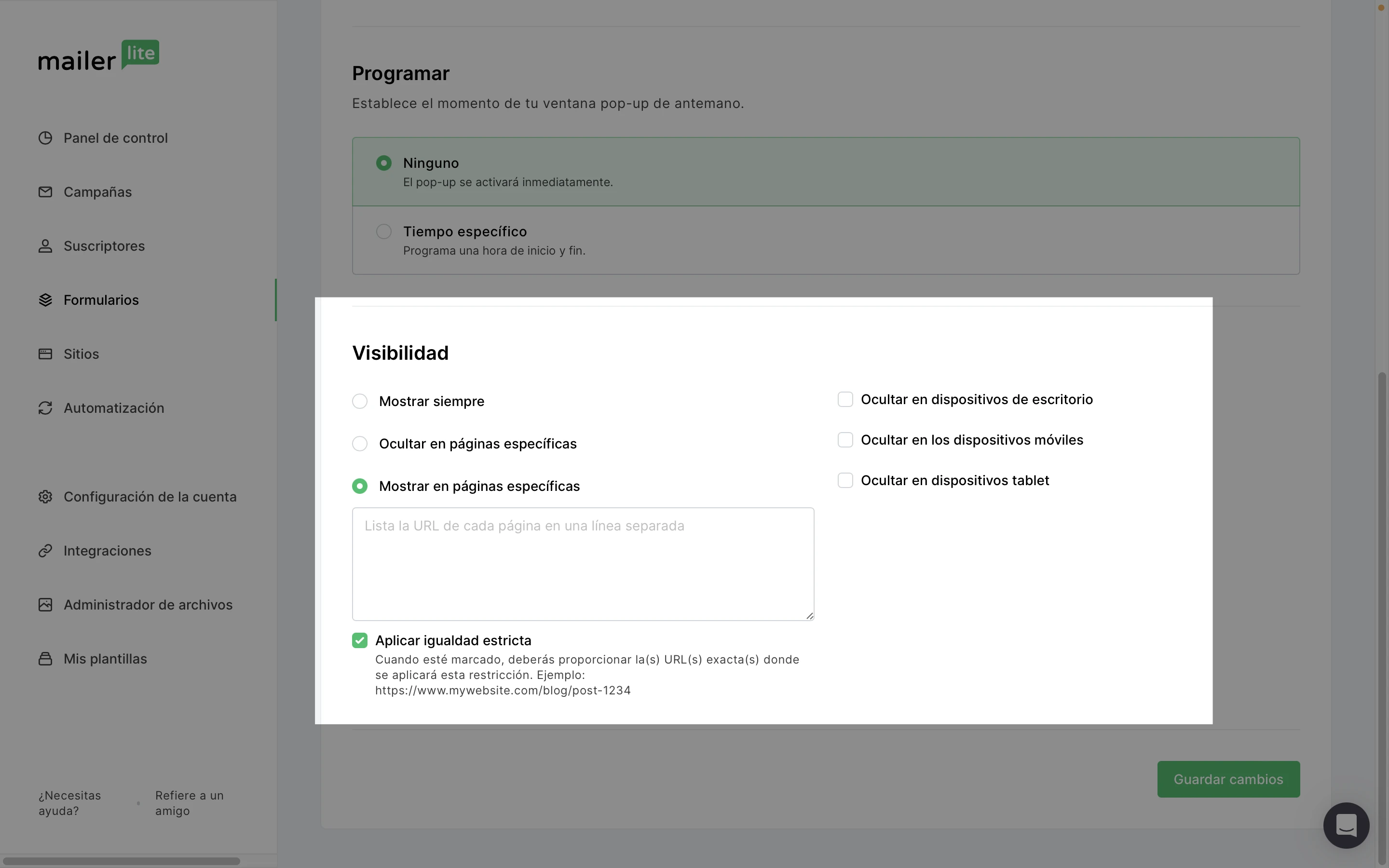
Task: Uncheck Aplicar igualdad estricta checkbox
Action: click(360, 640)
